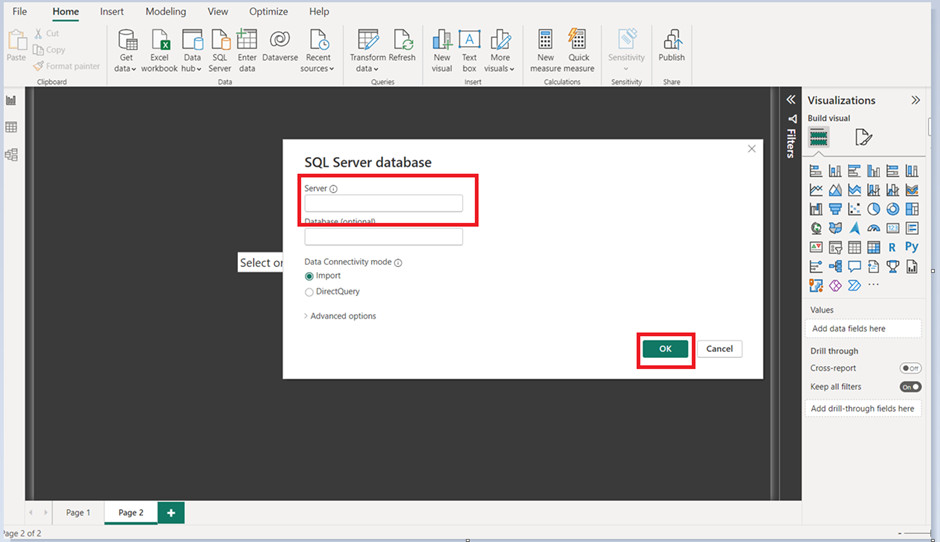Toggle Keep all filters switch
Viewport: 940px width, 542px height.
click(910, 387)
